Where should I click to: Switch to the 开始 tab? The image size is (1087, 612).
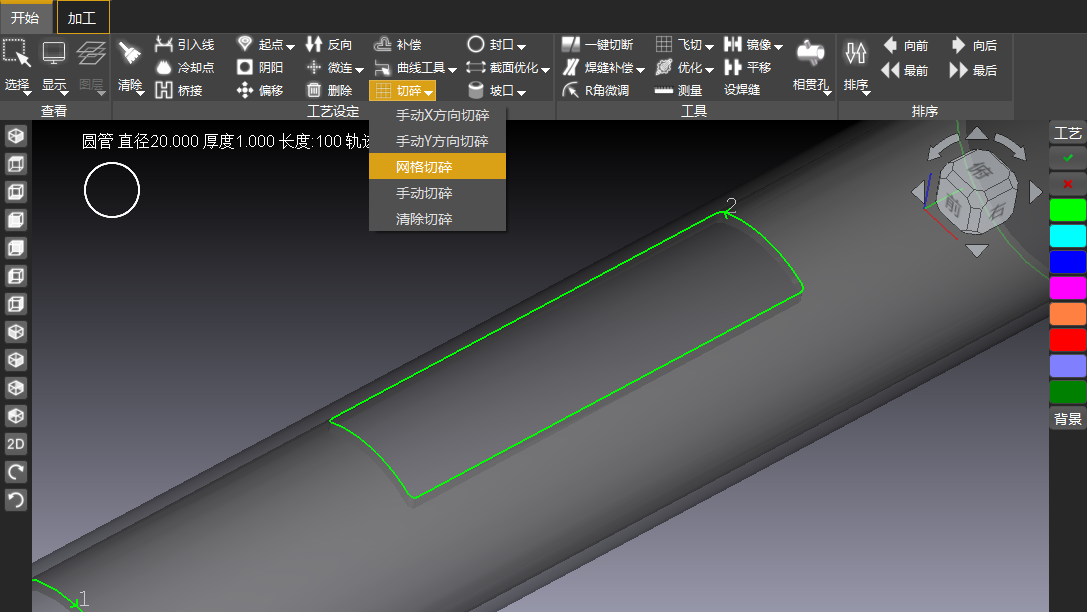26,17
